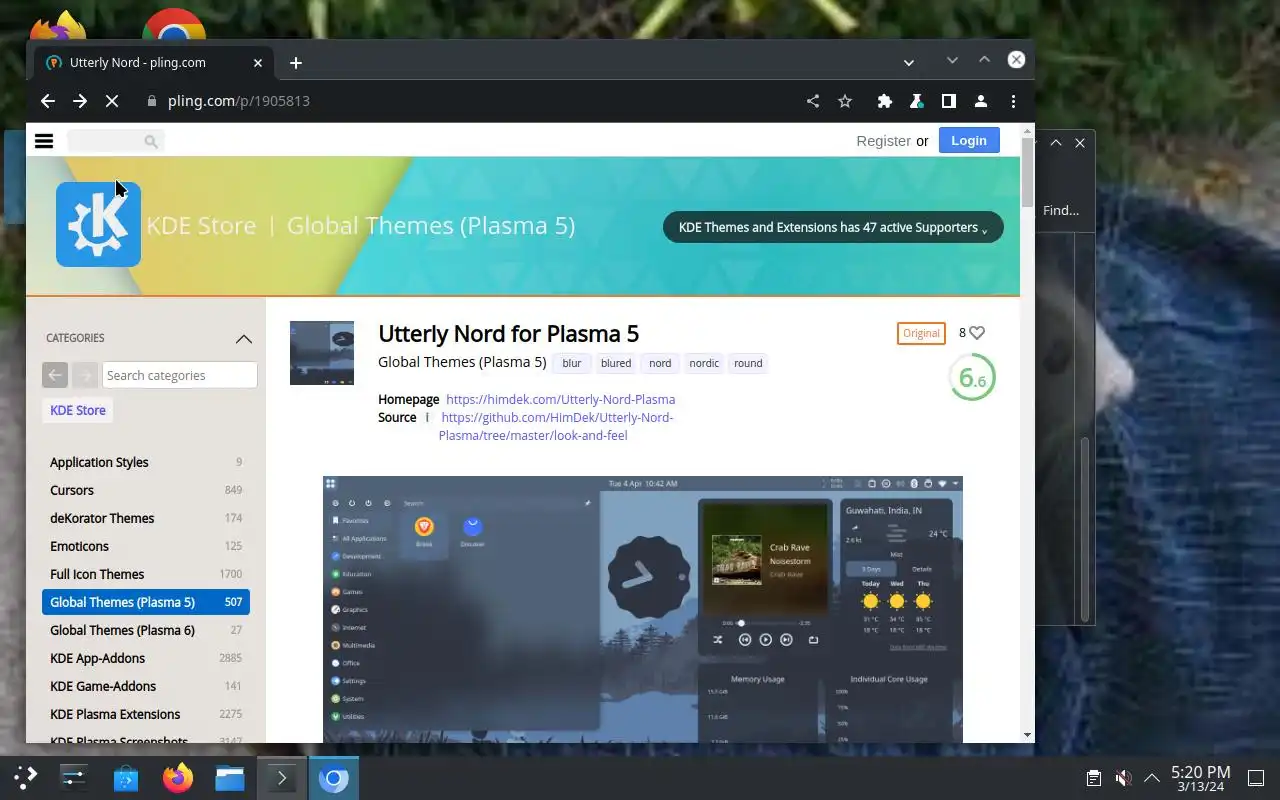Image resolution: width=1280 pixels, height=800 pixels.
Task: Open Chrome profile avatar menu
Action: coord(981,101)
